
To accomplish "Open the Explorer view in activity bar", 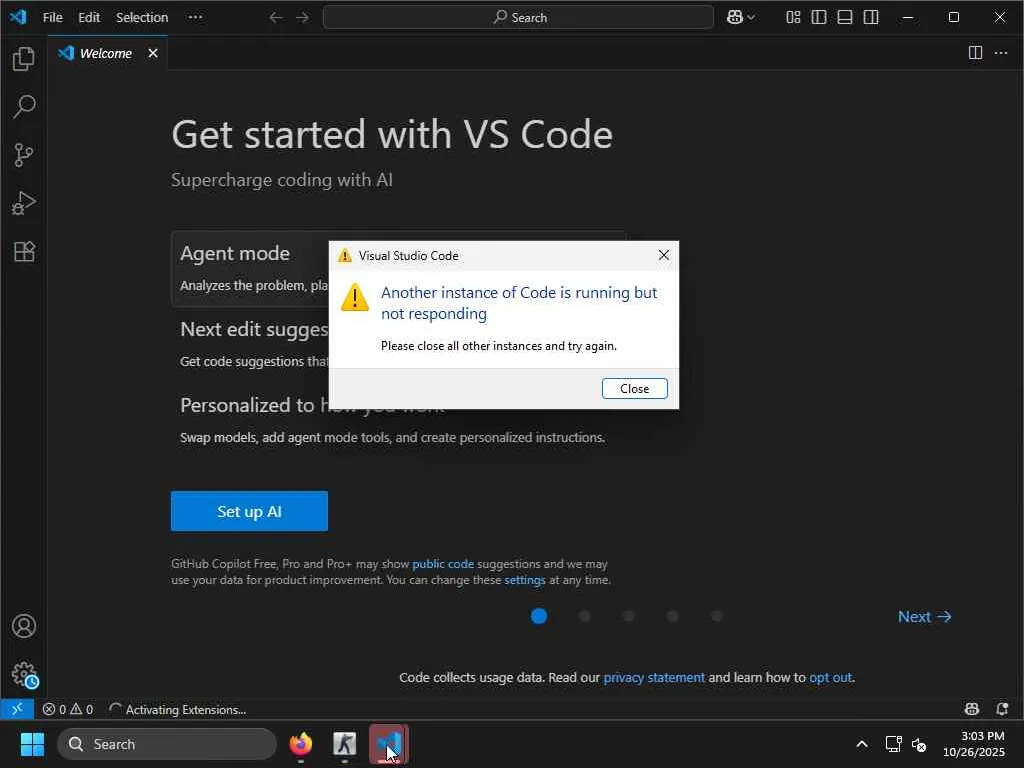I will pyautogui.click(x=24, y=59).
